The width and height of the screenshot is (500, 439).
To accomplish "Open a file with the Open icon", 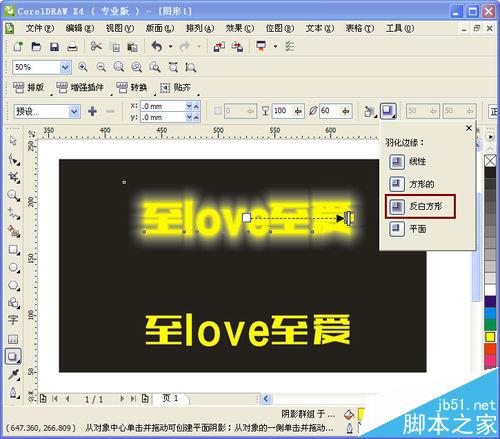I will click(x=36, y=46).
